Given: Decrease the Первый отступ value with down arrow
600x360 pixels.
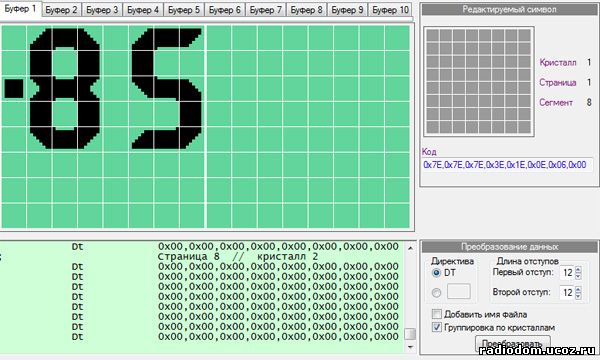Looking at the screenshot, I should (x=578, y=276).
